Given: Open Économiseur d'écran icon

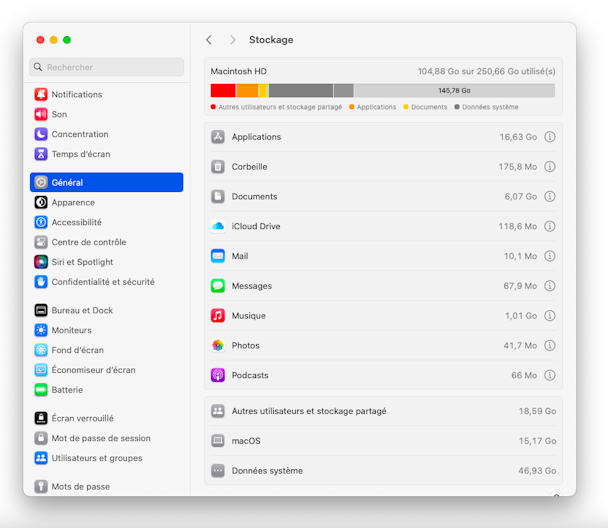Looking at the screenshot, I should tap(41, 370).
